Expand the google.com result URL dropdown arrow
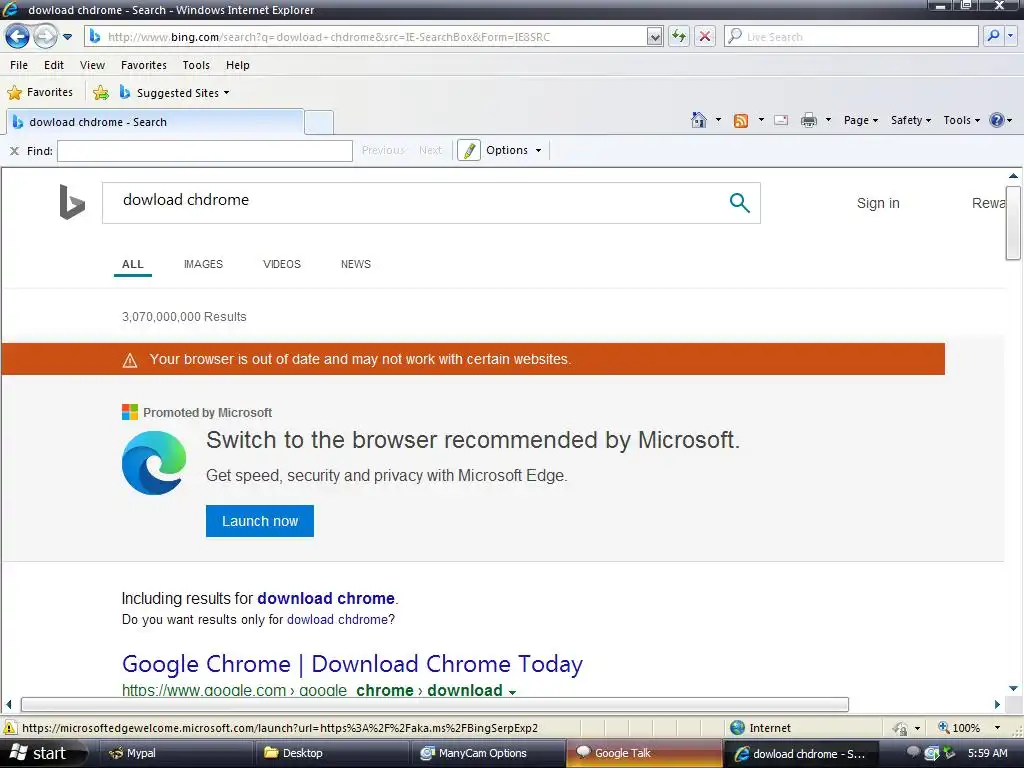The image size is (1024, 768). pos(513,692)
